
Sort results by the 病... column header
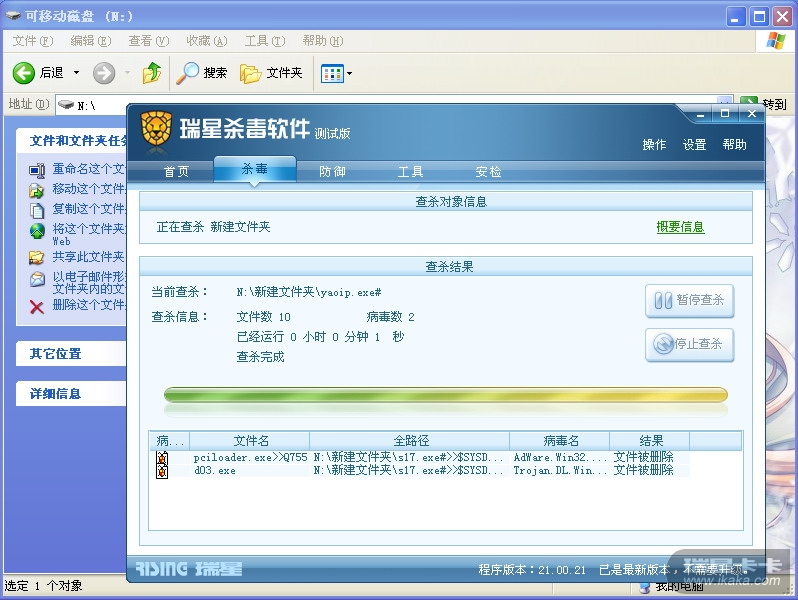pos(169,441)
